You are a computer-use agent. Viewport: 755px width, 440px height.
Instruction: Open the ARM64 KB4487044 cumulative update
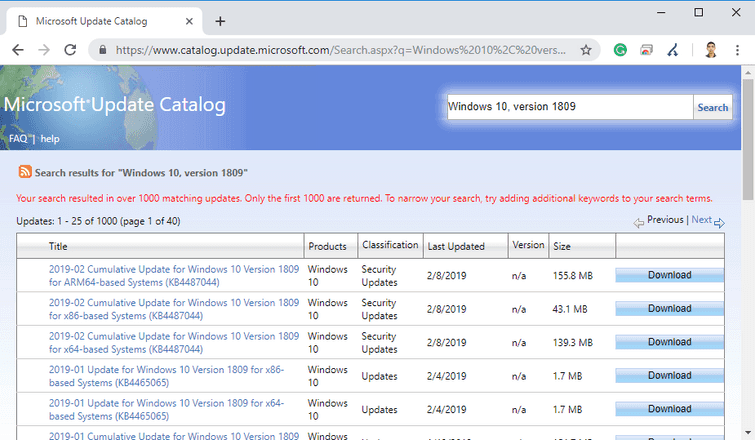pos(174,276)
